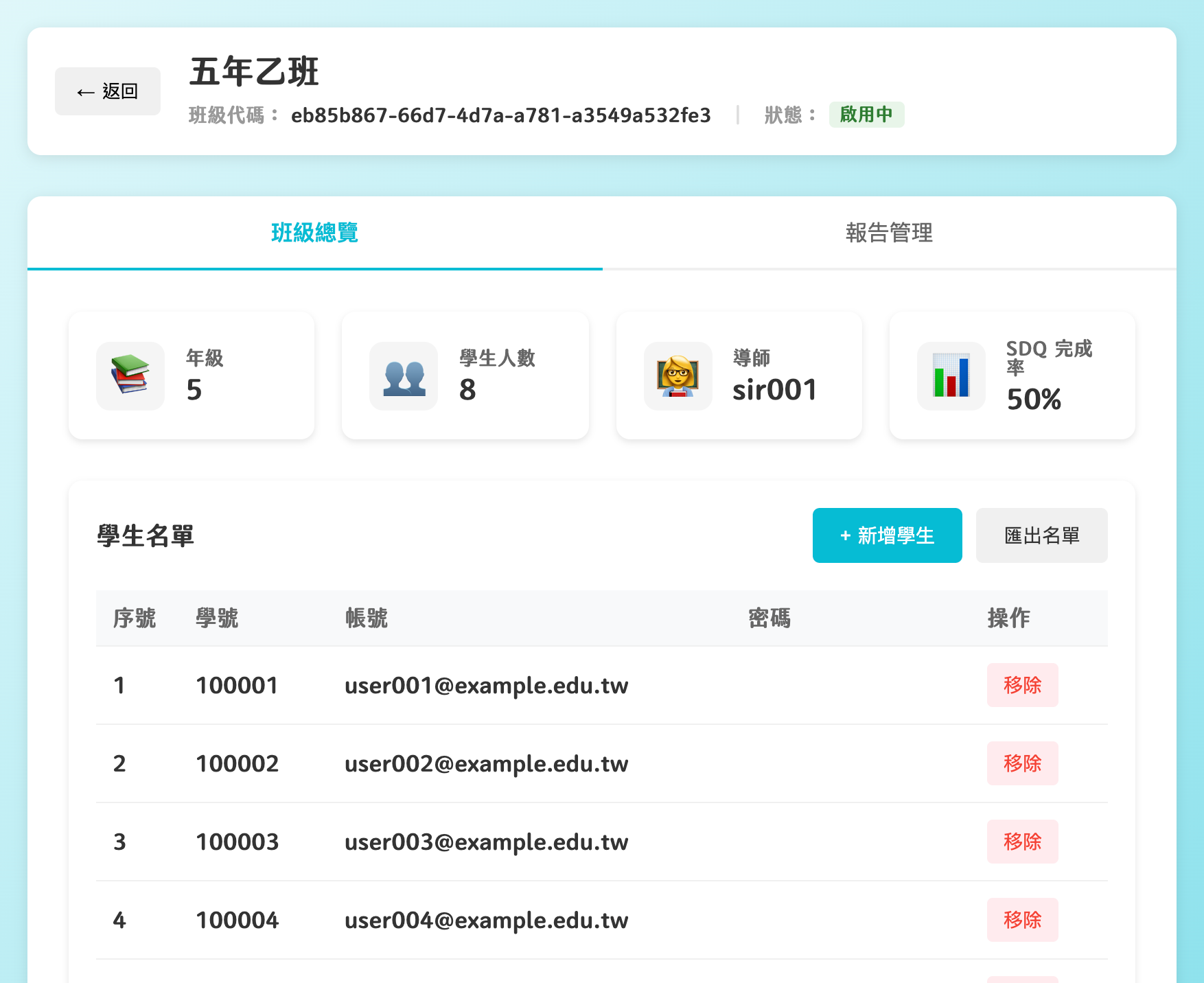Screen dimensions: 1204x983
Task: Click 移除 next to student 100002
Action: pyautogui.click(x=1022, y=763)
